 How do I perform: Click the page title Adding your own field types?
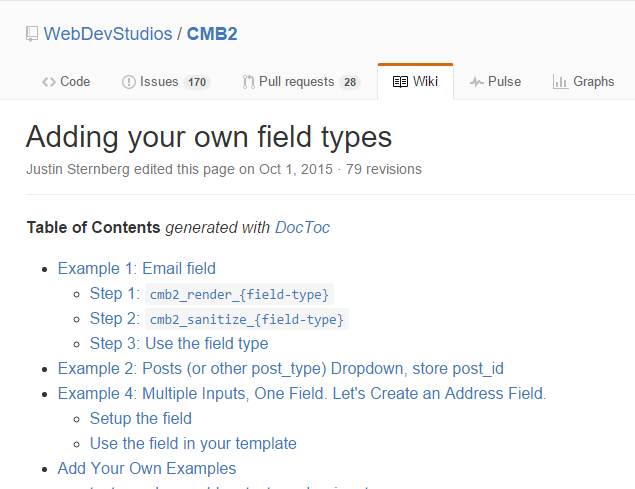click(x=209, y=137)
